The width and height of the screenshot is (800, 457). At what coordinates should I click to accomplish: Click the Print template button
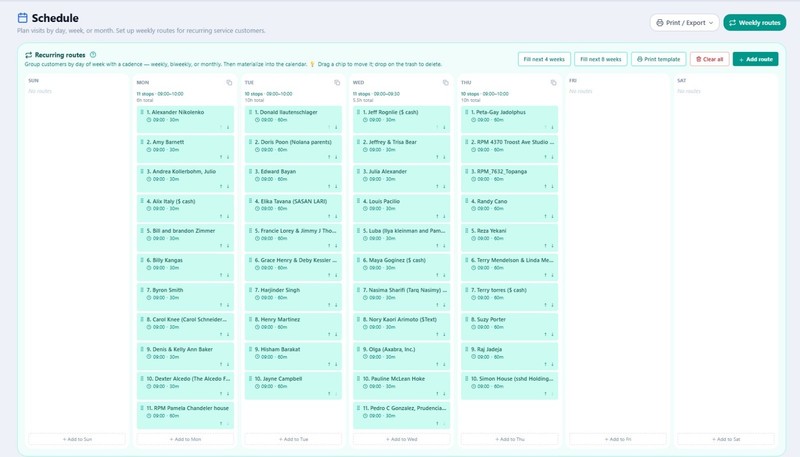click(659, 59)
